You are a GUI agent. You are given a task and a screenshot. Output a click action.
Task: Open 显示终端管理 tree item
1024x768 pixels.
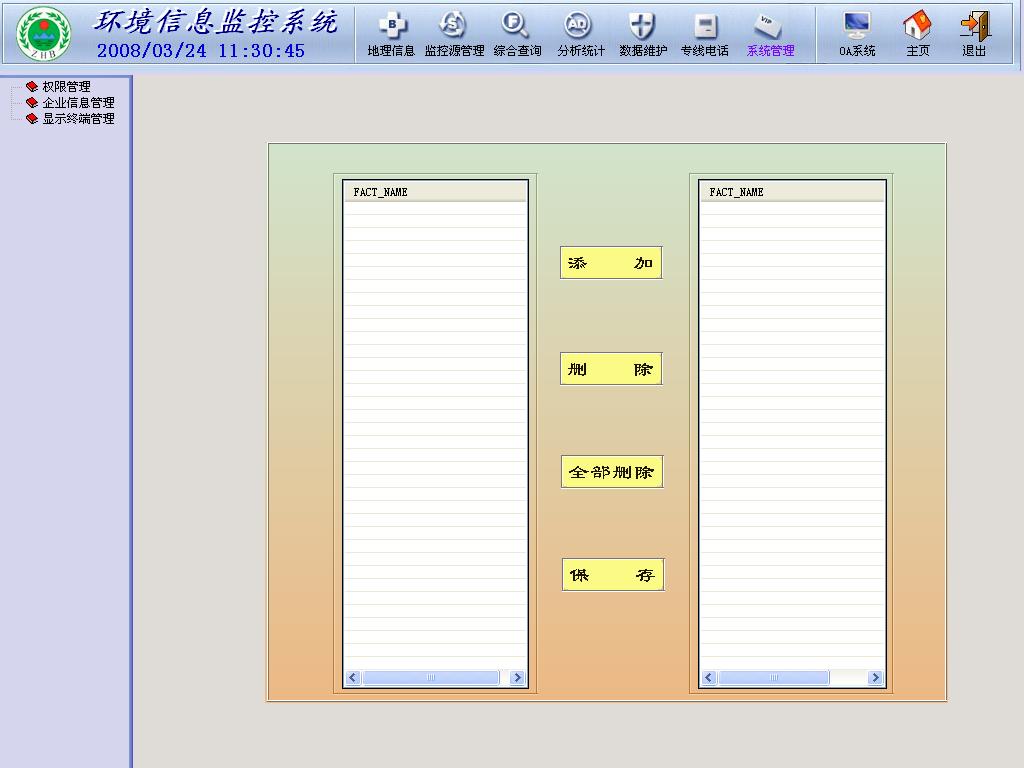[x=78, y=118]
